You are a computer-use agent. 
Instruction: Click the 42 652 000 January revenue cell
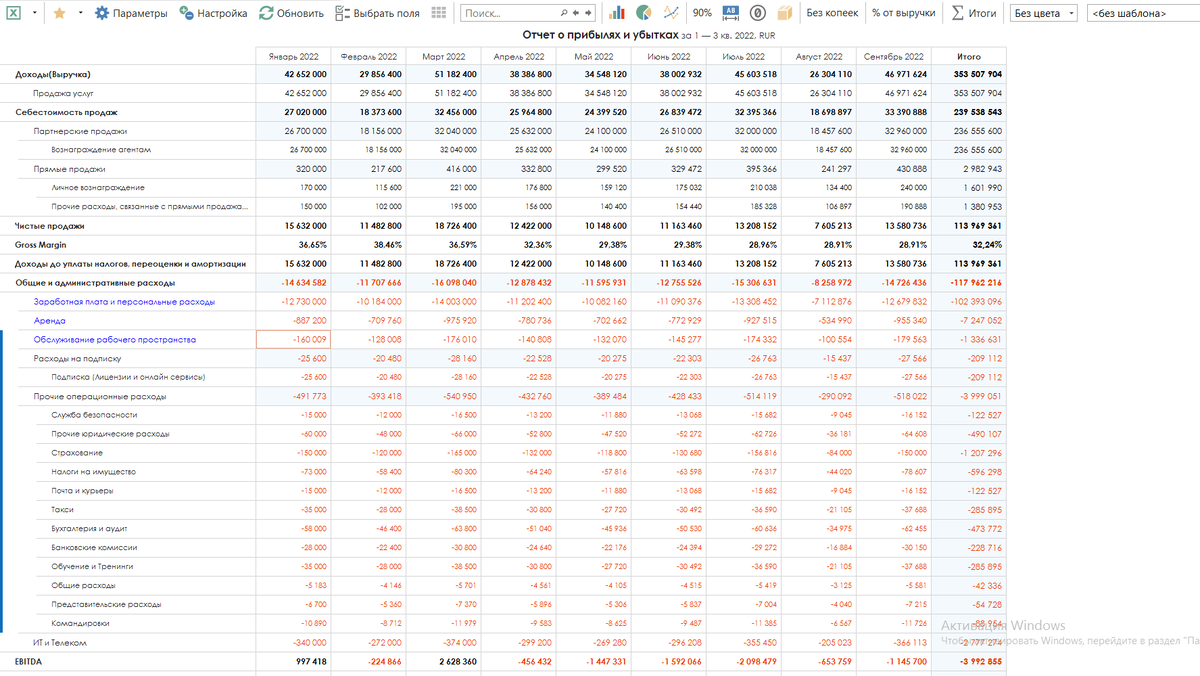point(293,75)
